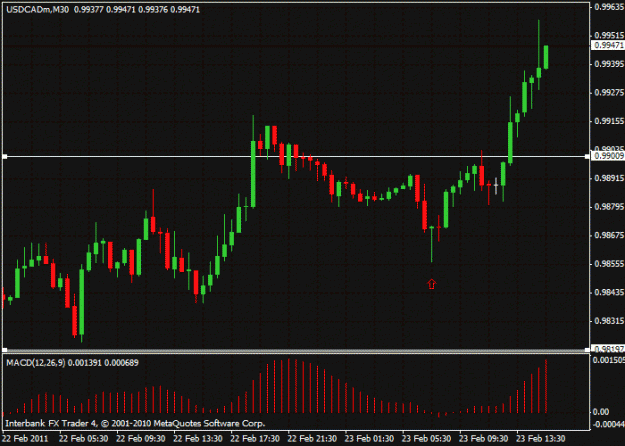The width and height of the screenshot is (625, 446).
Task: Click the 0.00 MACD scale value
Action: (601, 412)
